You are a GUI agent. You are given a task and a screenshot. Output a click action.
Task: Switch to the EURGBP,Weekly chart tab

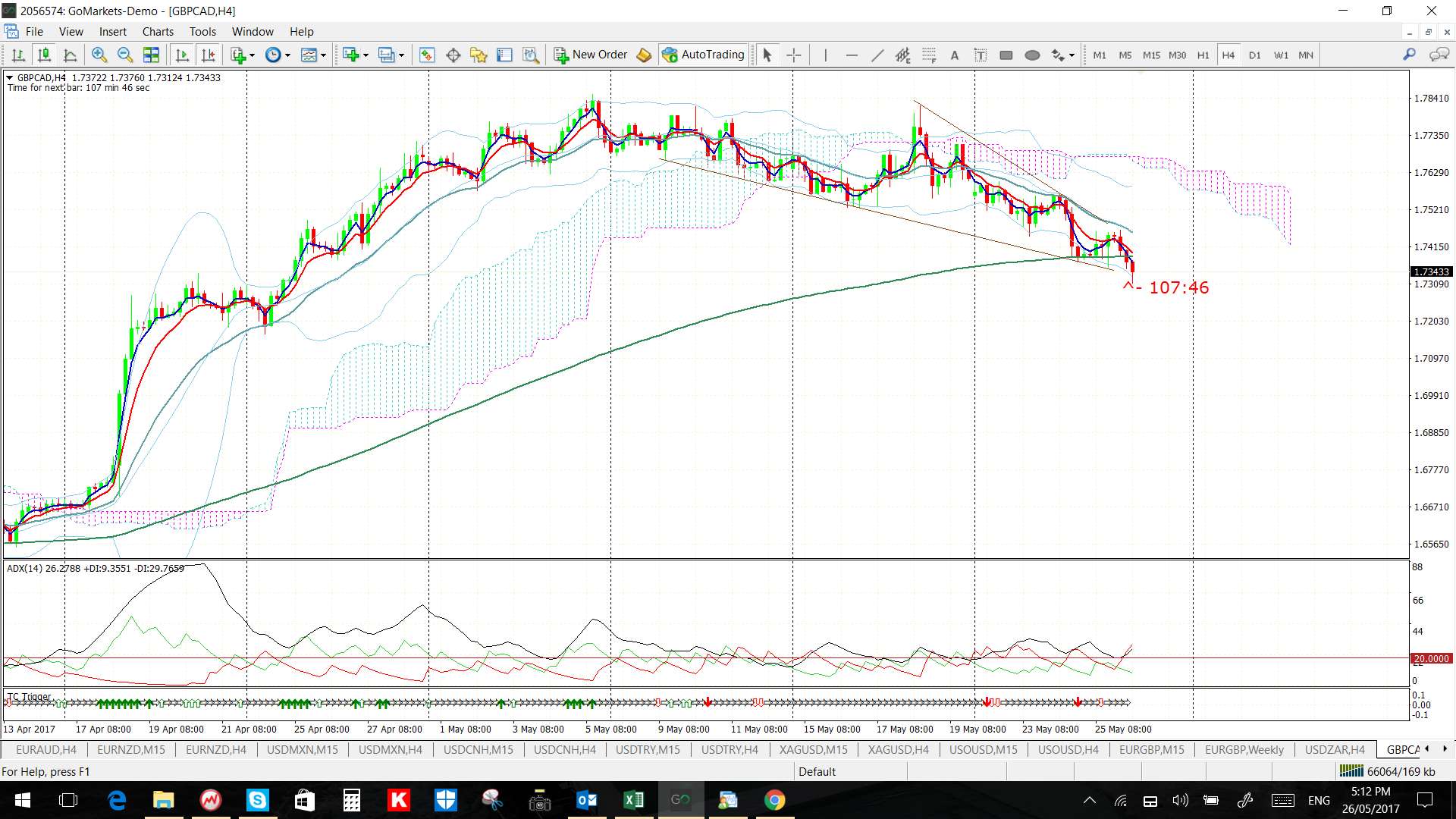[1244, 749]
